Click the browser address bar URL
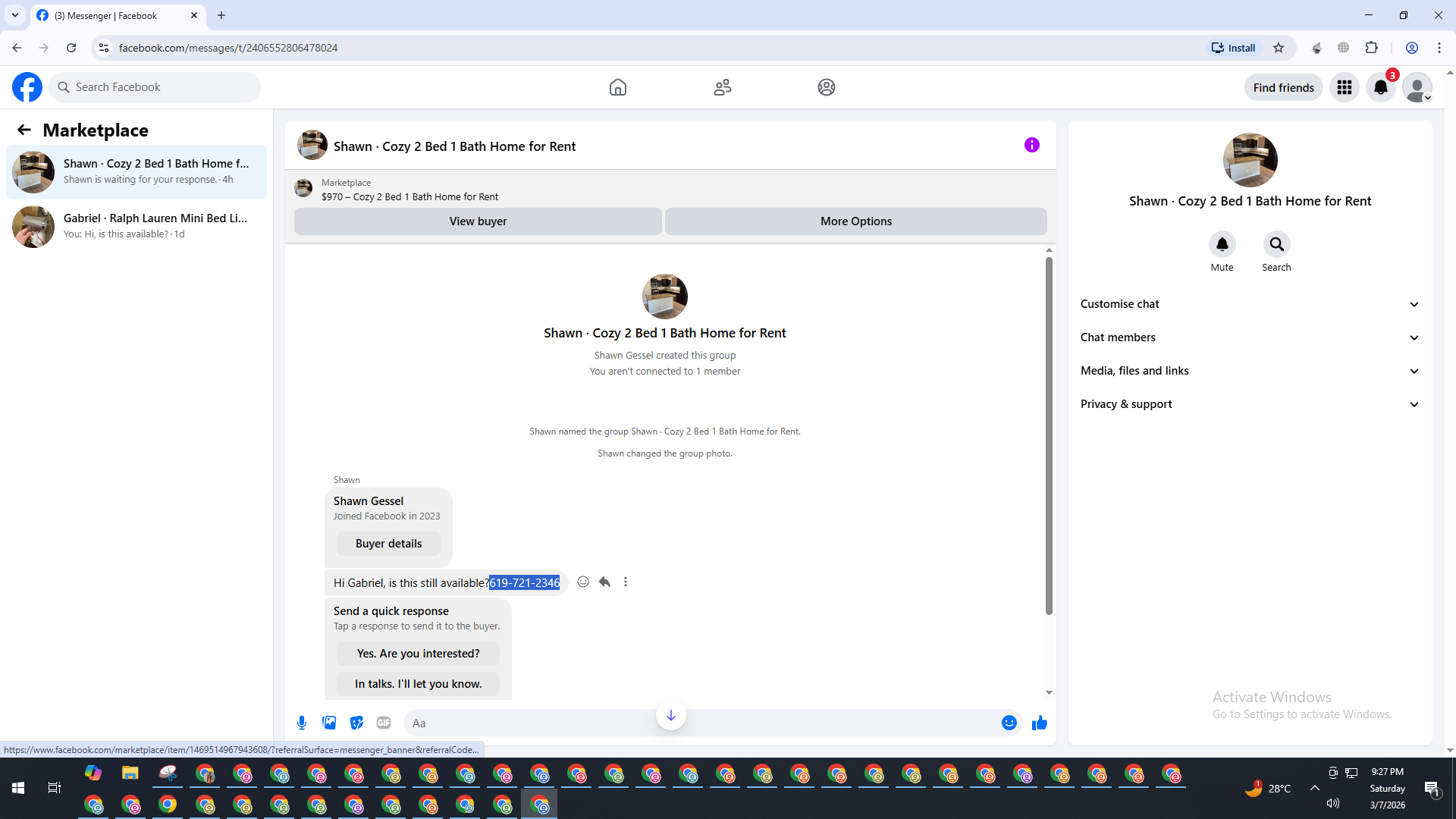This screenshot has height=819, width=1456. click(x=228, y=48)
